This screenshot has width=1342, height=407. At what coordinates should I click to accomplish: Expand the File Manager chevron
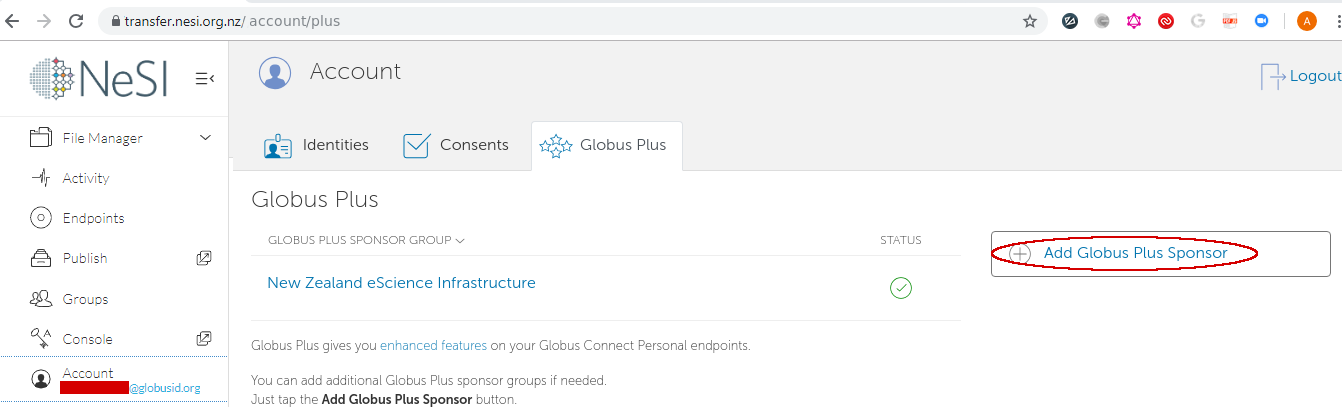tap(206, 138)
